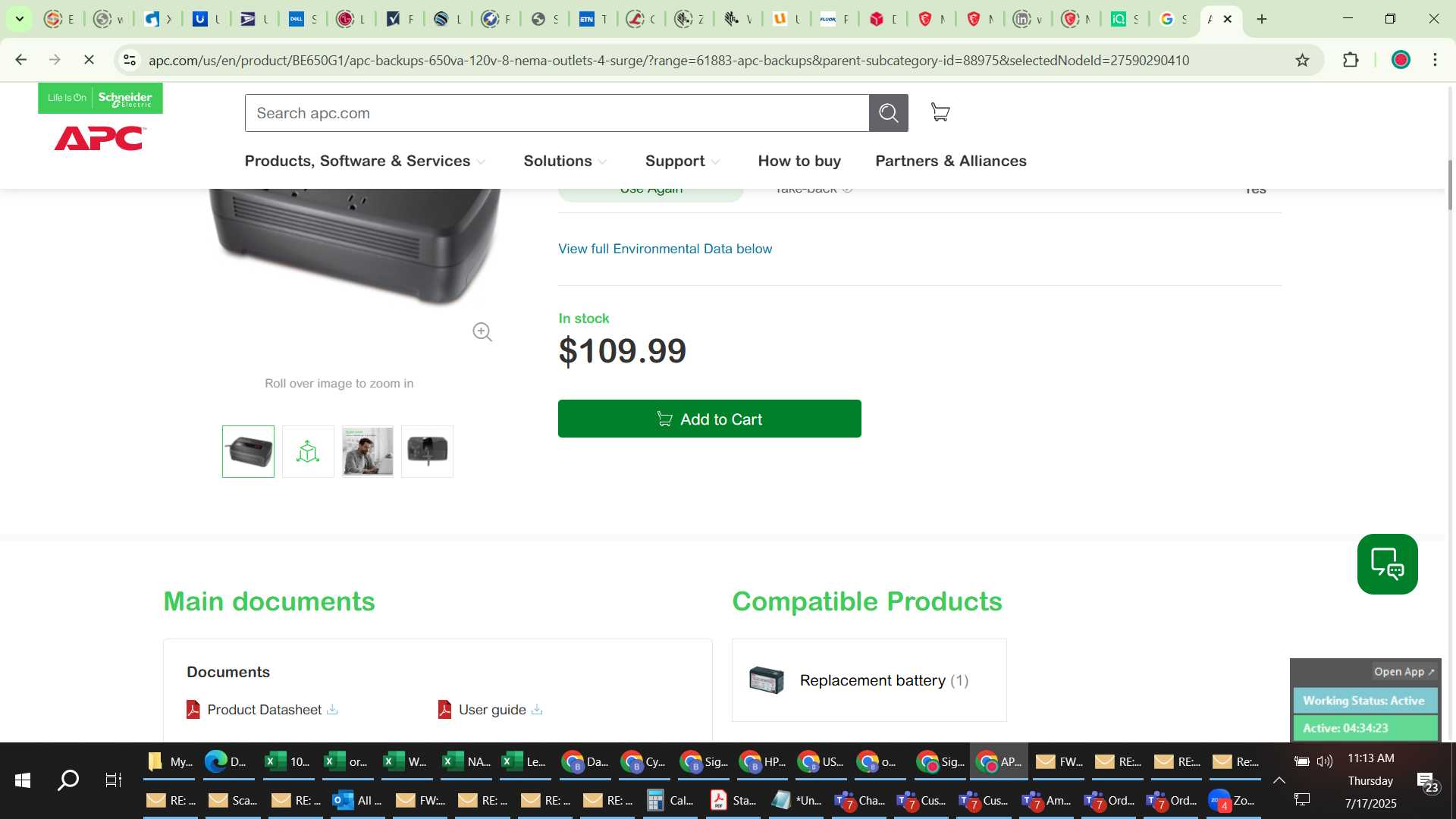
Task: Open the notification center icon
Action: pos(1427,782)
